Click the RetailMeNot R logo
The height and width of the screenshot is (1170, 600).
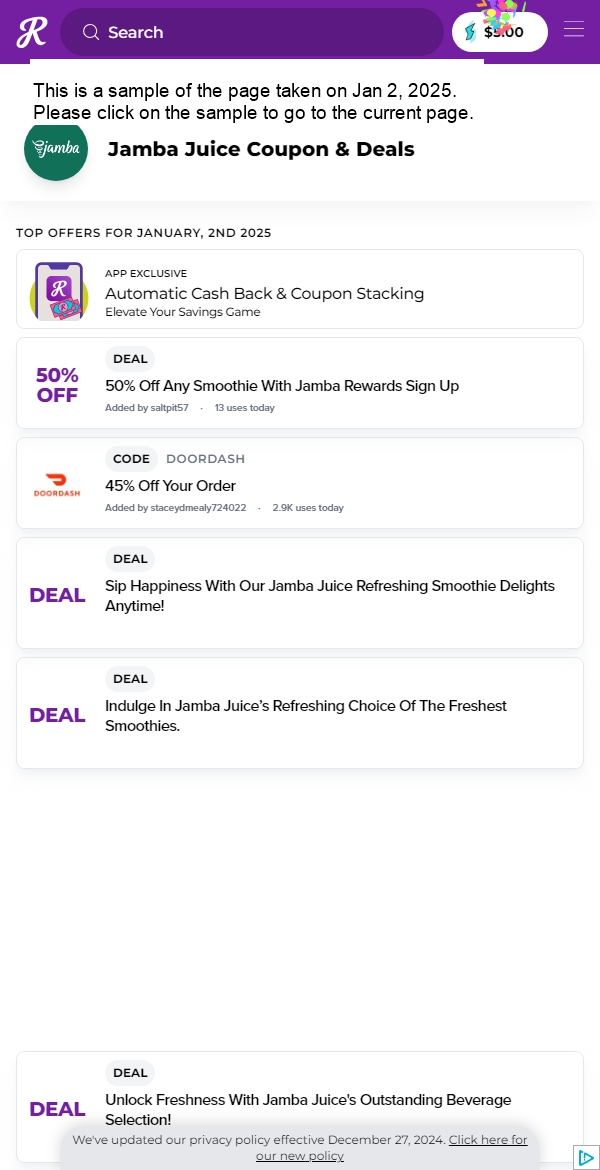tap(31, 32)
